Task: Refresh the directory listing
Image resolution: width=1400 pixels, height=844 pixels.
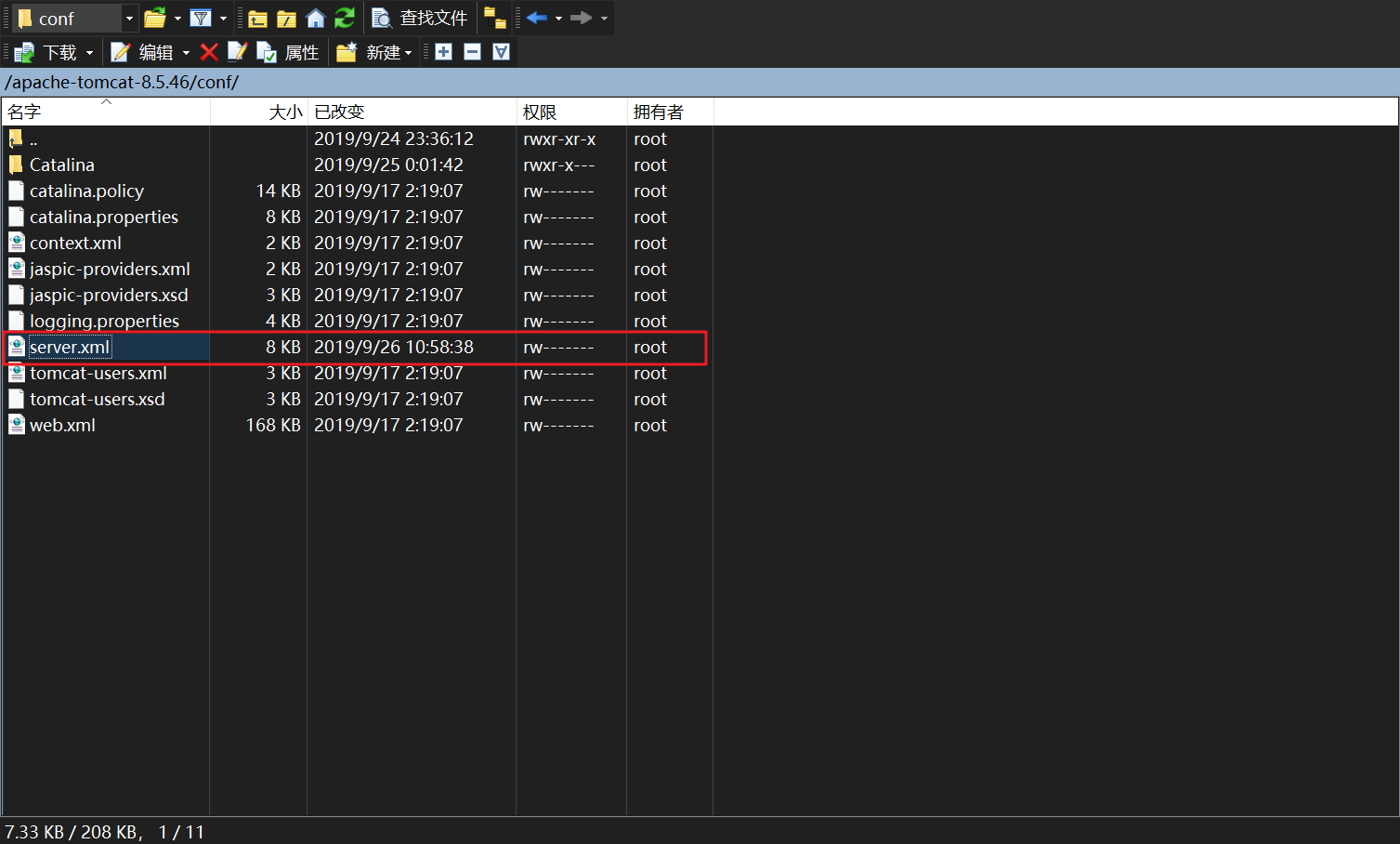Action: coord(345,18)
